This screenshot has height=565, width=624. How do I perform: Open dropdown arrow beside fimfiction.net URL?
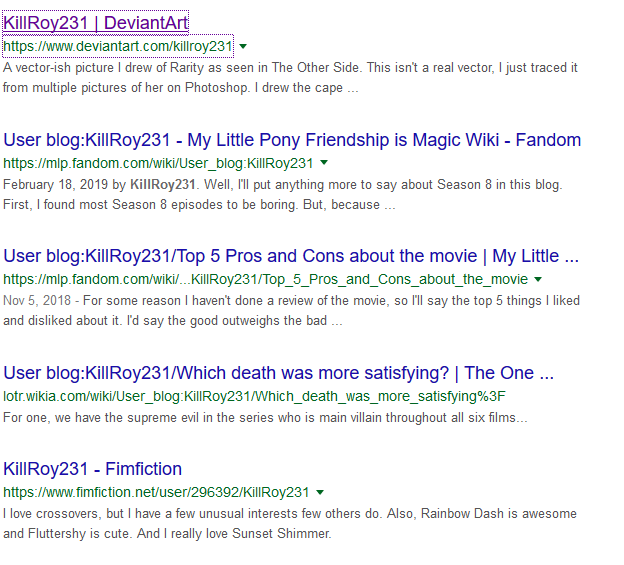coord(320,493)
